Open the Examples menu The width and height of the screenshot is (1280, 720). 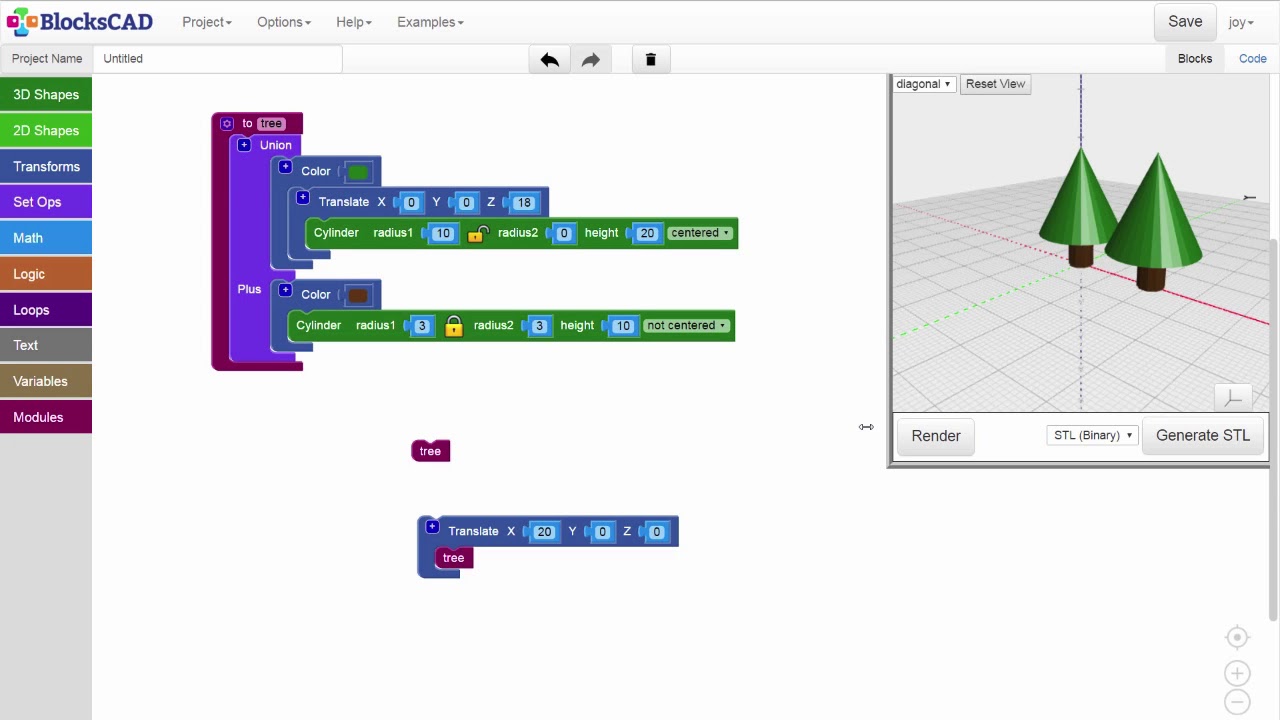(x=430, y=22)
